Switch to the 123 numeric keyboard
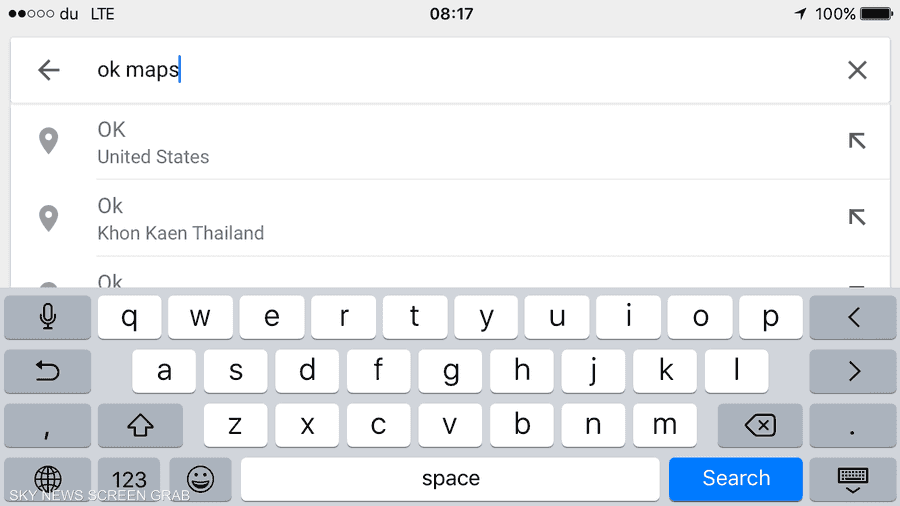 [129, 480]
